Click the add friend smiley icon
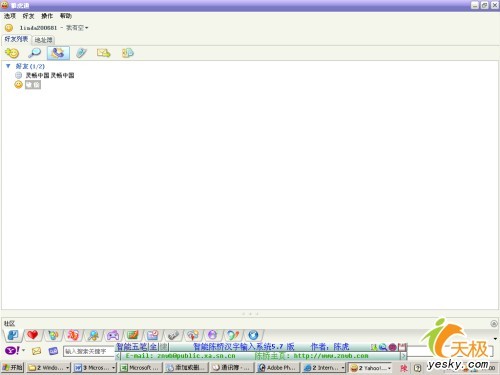This screenshot has height=375, width=500. 12,53
